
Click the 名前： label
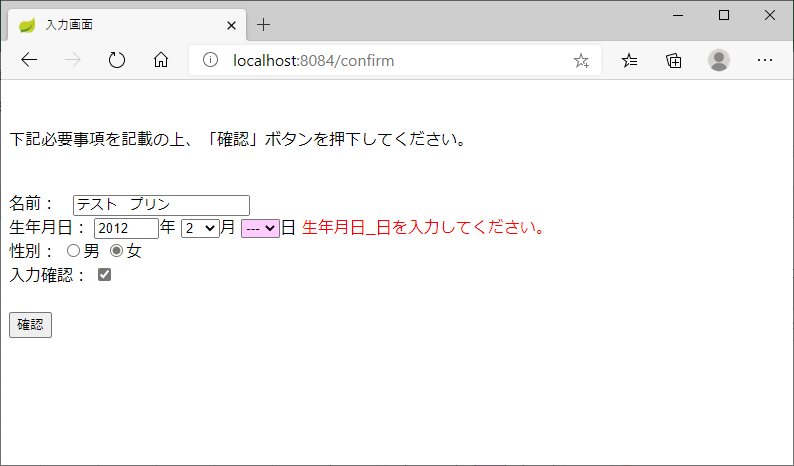[x=33, y=204]
